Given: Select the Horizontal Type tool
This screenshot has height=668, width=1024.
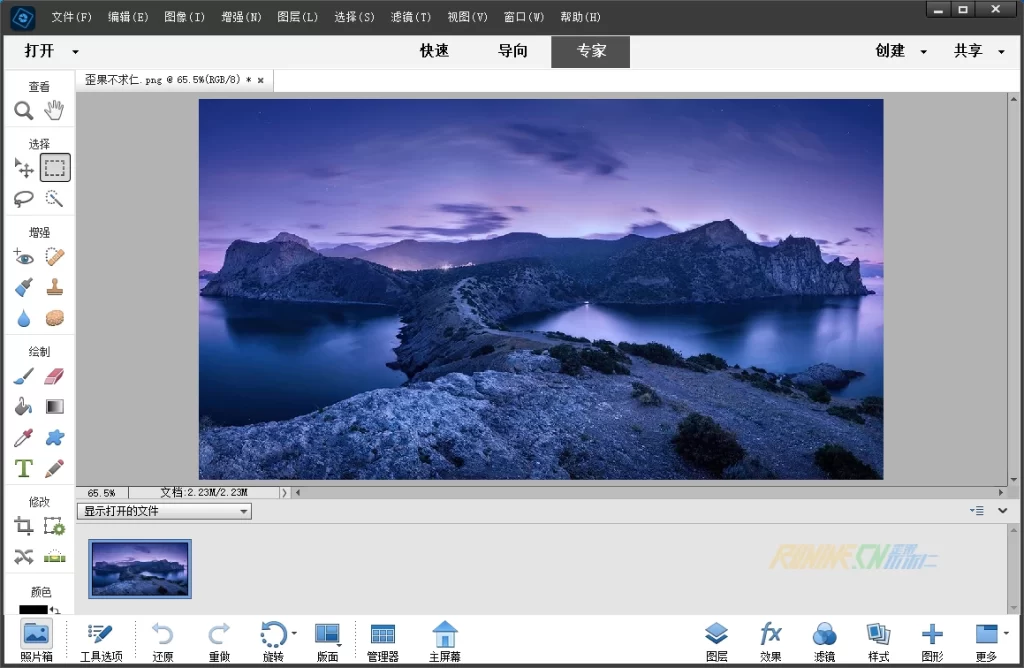Looking at the screenshot, I should 23,467.
